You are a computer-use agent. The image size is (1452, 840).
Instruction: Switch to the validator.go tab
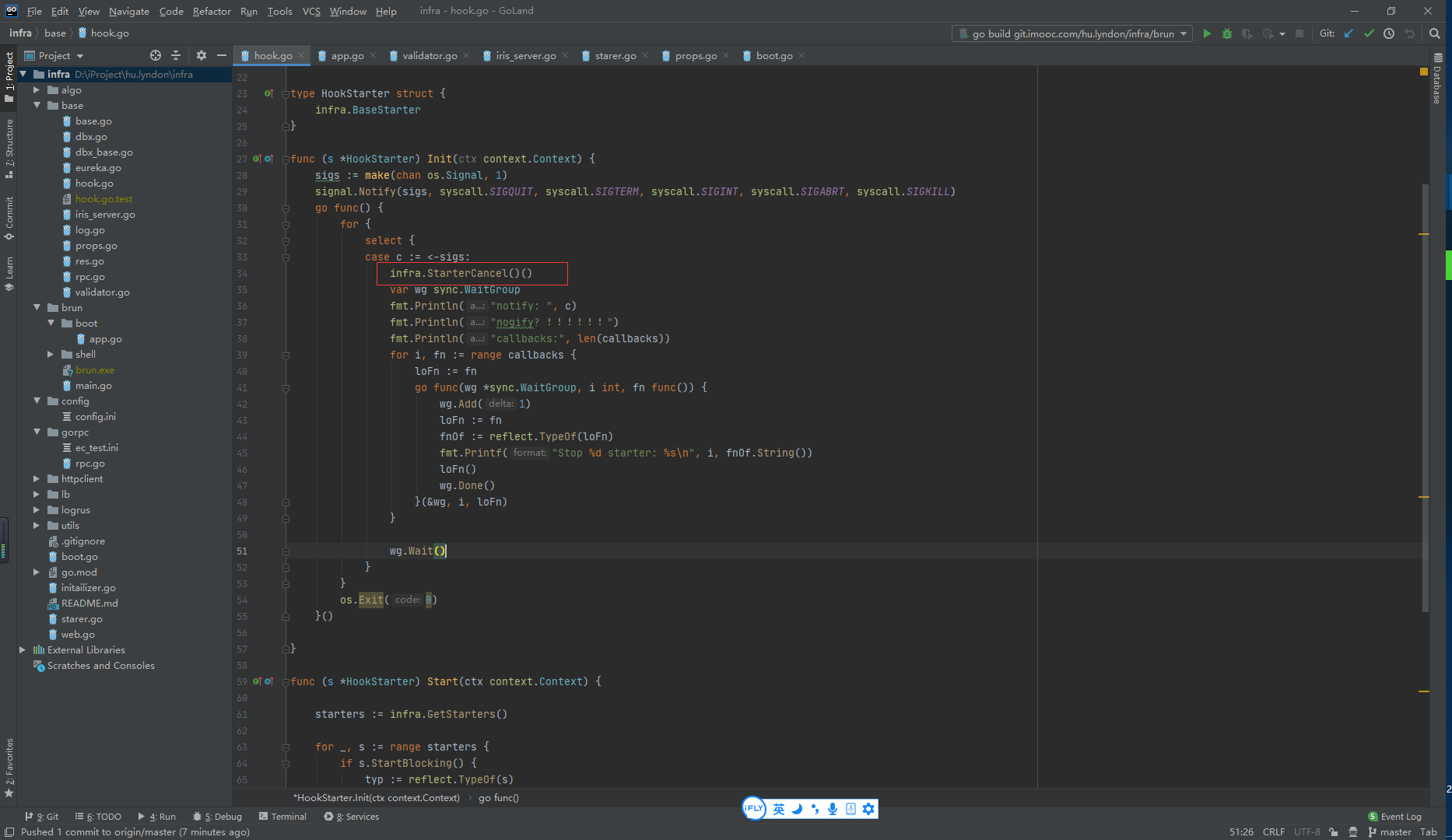point(429,55)
